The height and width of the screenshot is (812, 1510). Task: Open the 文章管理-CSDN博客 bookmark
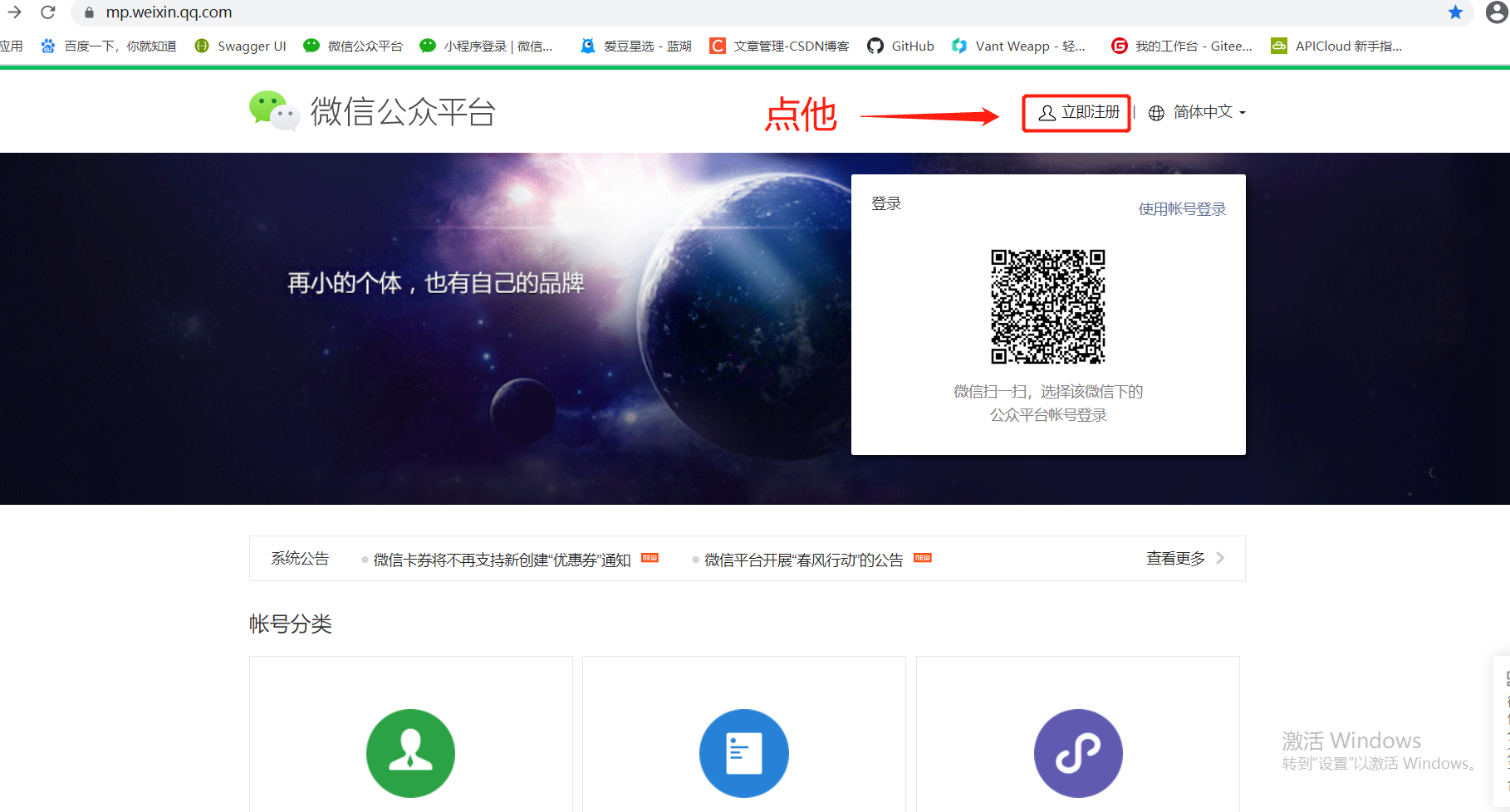point(779,46)
